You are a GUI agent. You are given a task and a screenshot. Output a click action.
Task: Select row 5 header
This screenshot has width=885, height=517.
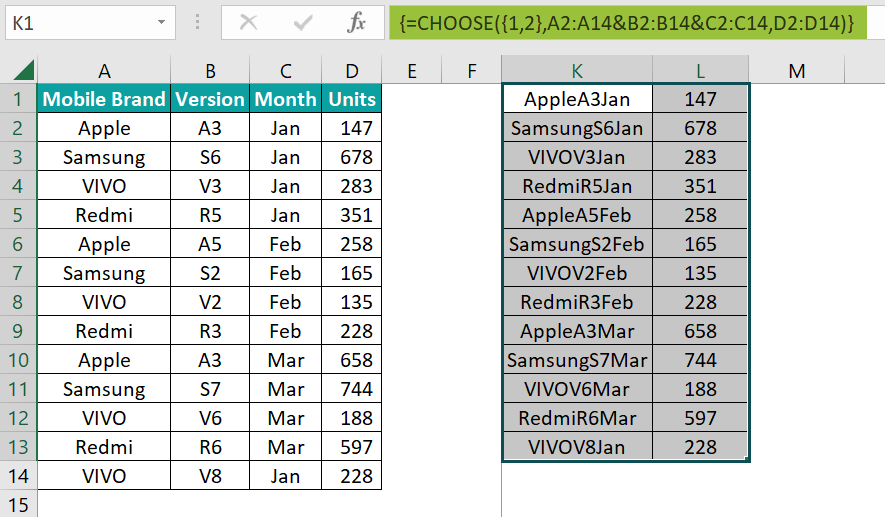[x=18, y=215]
